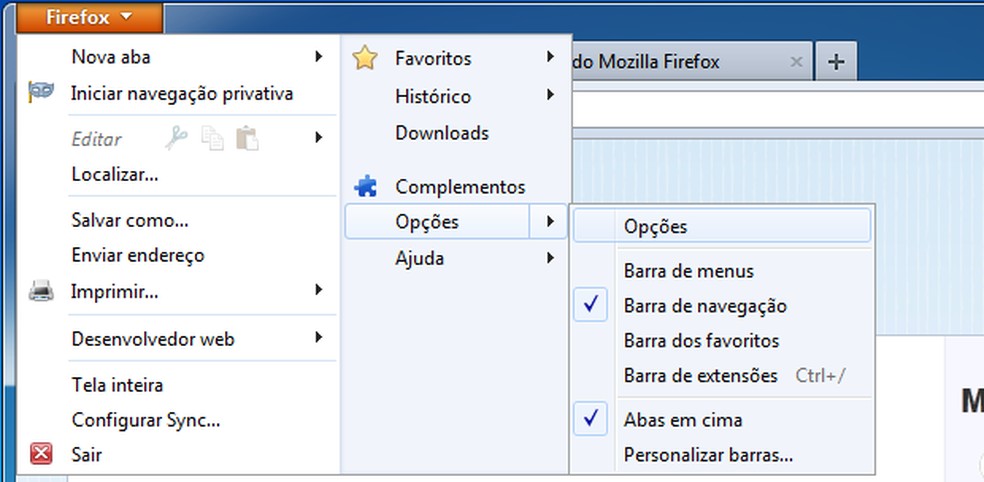Click the Cut scissors icon
Image resolution: width=984 pixels, height=482 pixels.
point(176,138)
